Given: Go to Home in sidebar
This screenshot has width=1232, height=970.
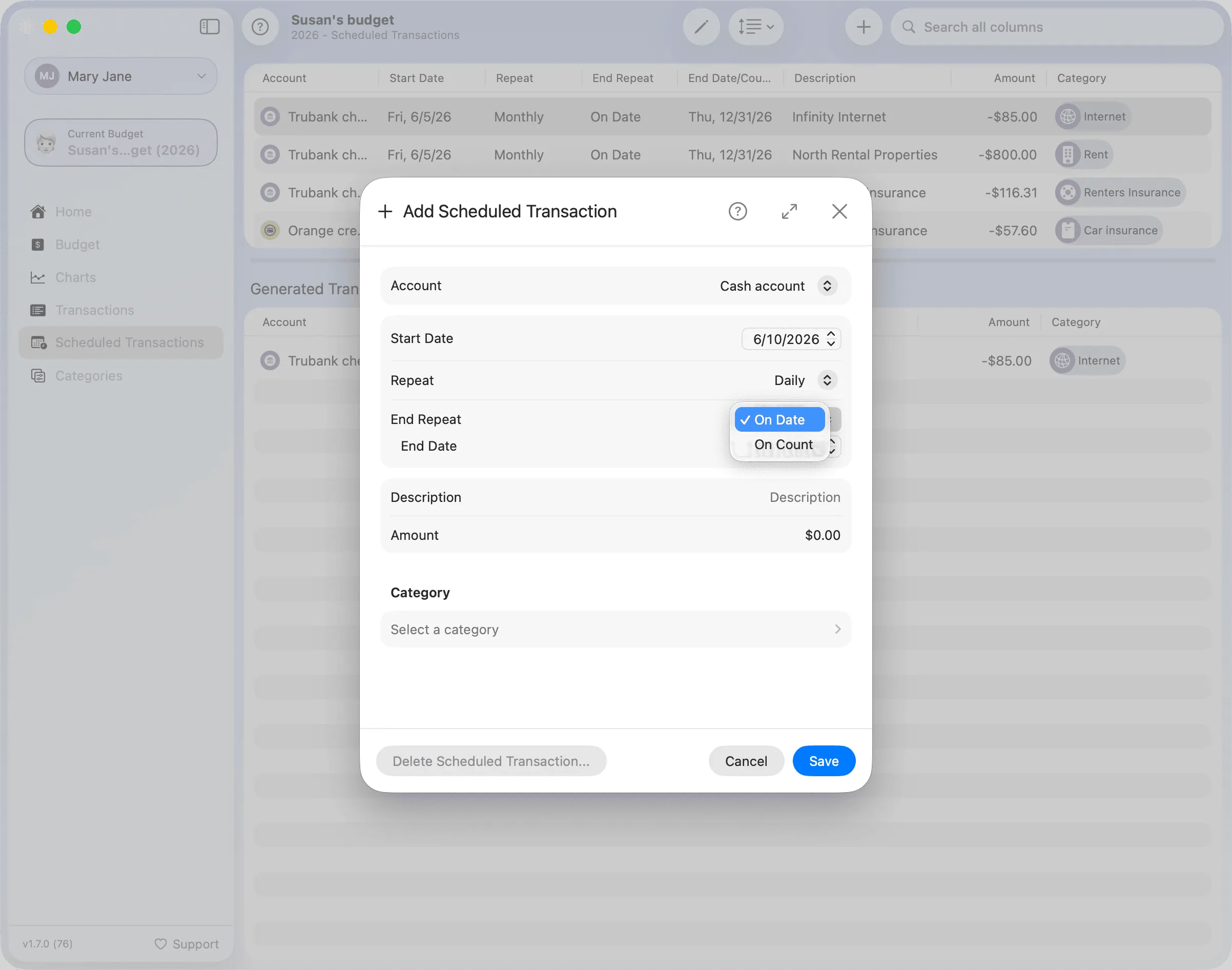Looking at the screenshot, I should [x=73, y=212].
